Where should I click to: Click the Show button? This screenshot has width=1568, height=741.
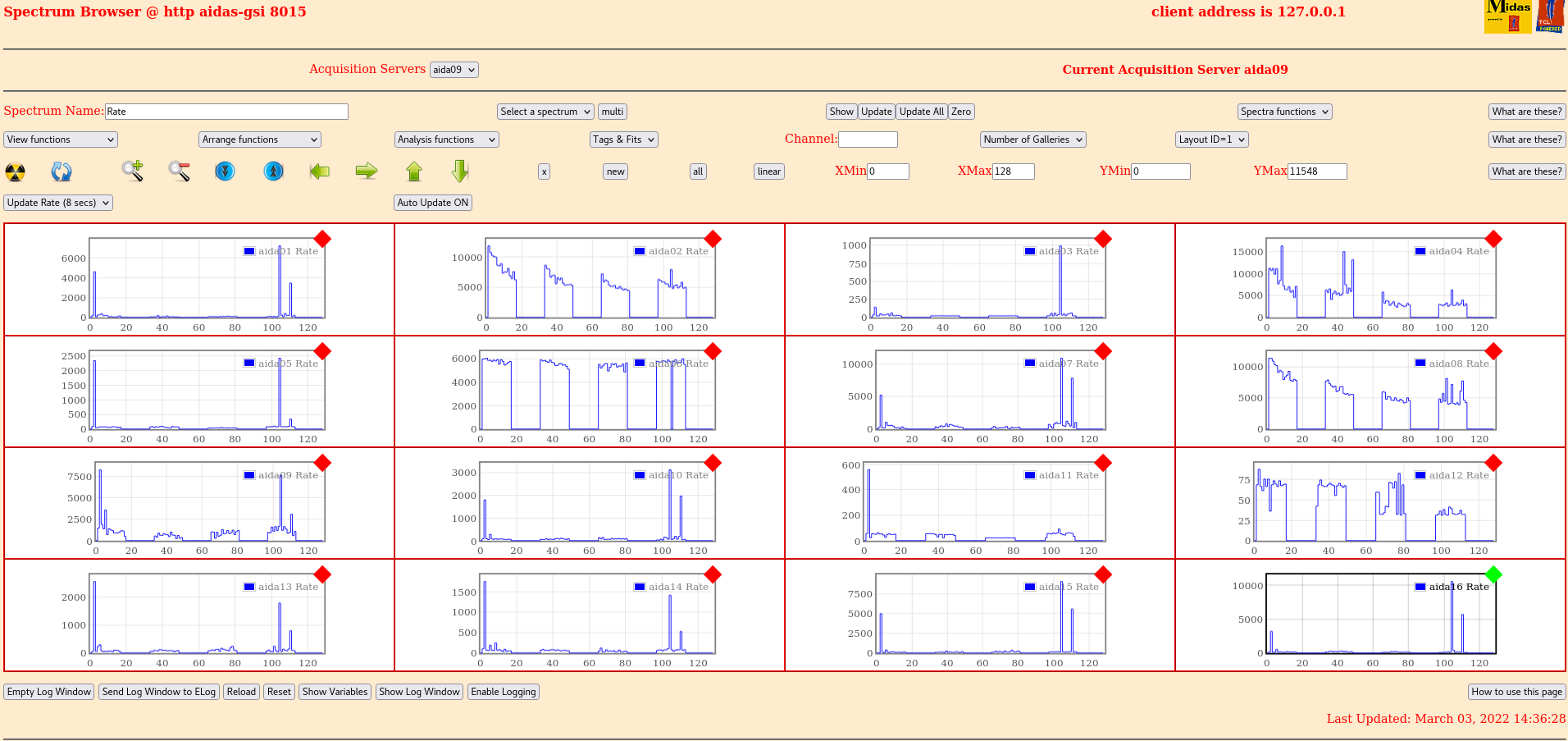[x=841, y=112]
